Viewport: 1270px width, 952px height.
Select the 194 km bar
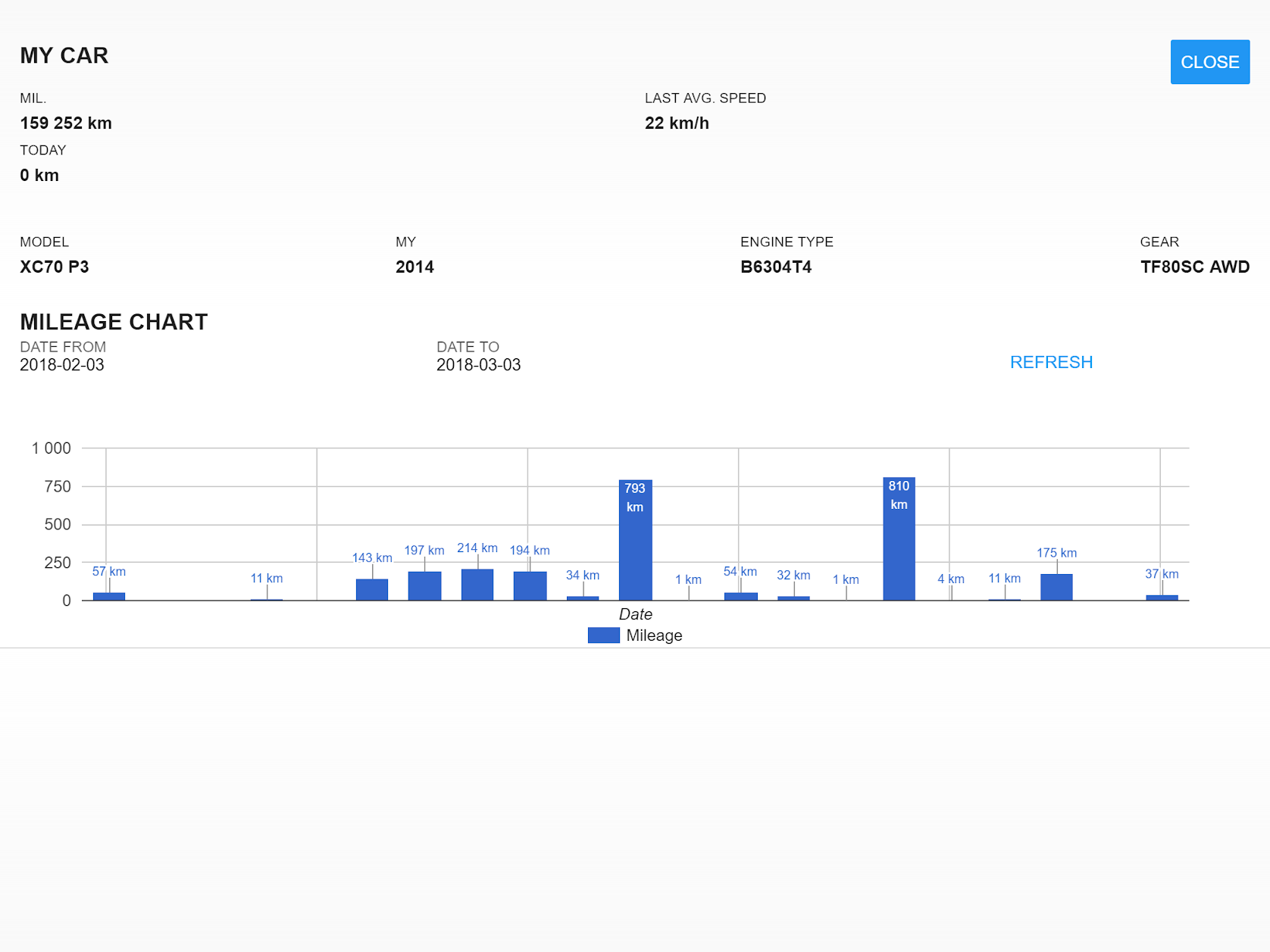click(530, 586)
